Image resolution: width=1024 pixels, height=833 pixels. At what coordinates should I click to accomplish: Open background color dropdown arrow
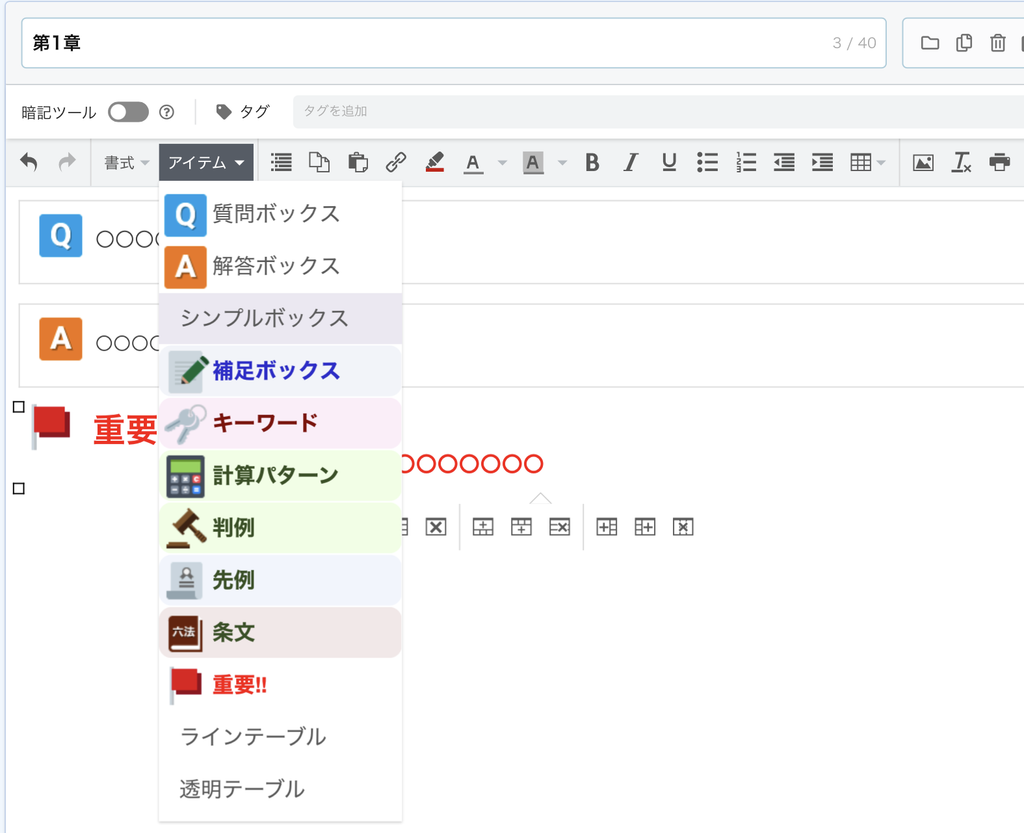pyautogui.click(x=562, y=163)
